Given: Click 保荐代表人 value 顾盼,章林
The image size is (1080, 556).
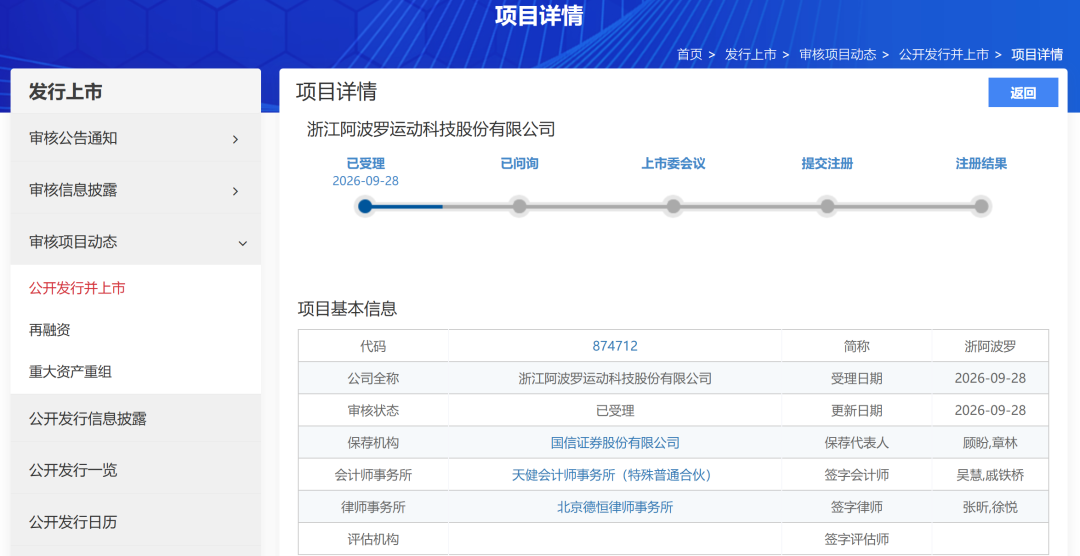Looking at the screenshot, I should pyautogui.click(x=990, y=442).
